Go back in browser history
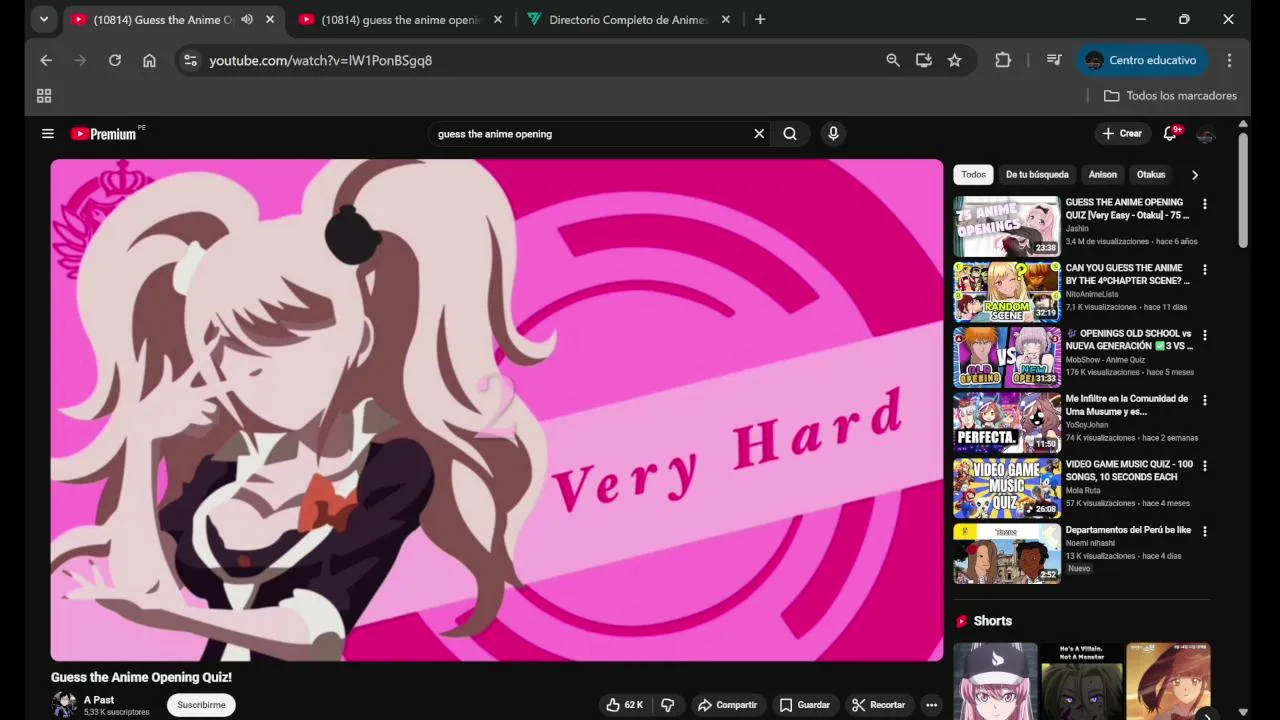This screenshot has height=720, width=1280. 46,60
